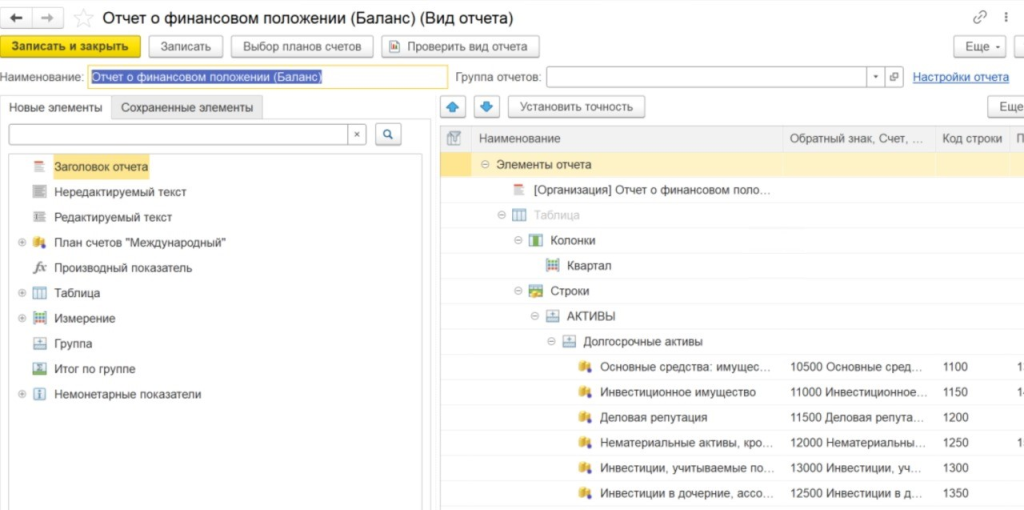Viewport: 1024px width, 510px height.
Task: Click into the Наименование input field
Action: [x=267, y=77]
